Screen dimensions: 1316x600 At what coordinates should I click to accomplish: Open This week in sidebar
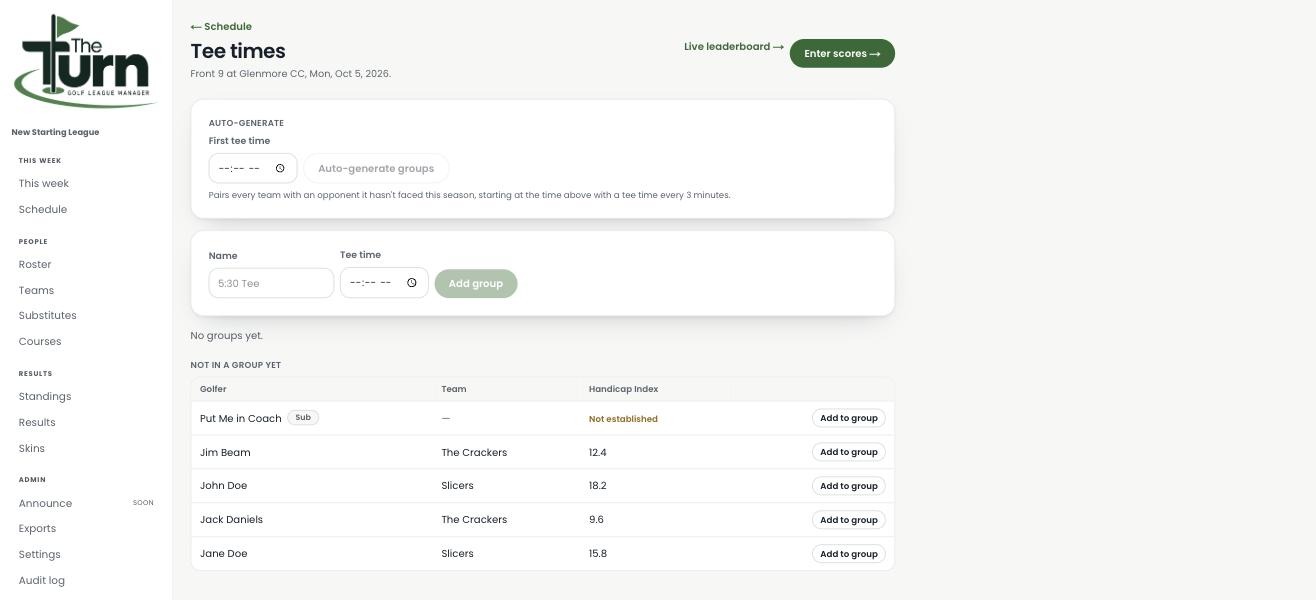44,184
